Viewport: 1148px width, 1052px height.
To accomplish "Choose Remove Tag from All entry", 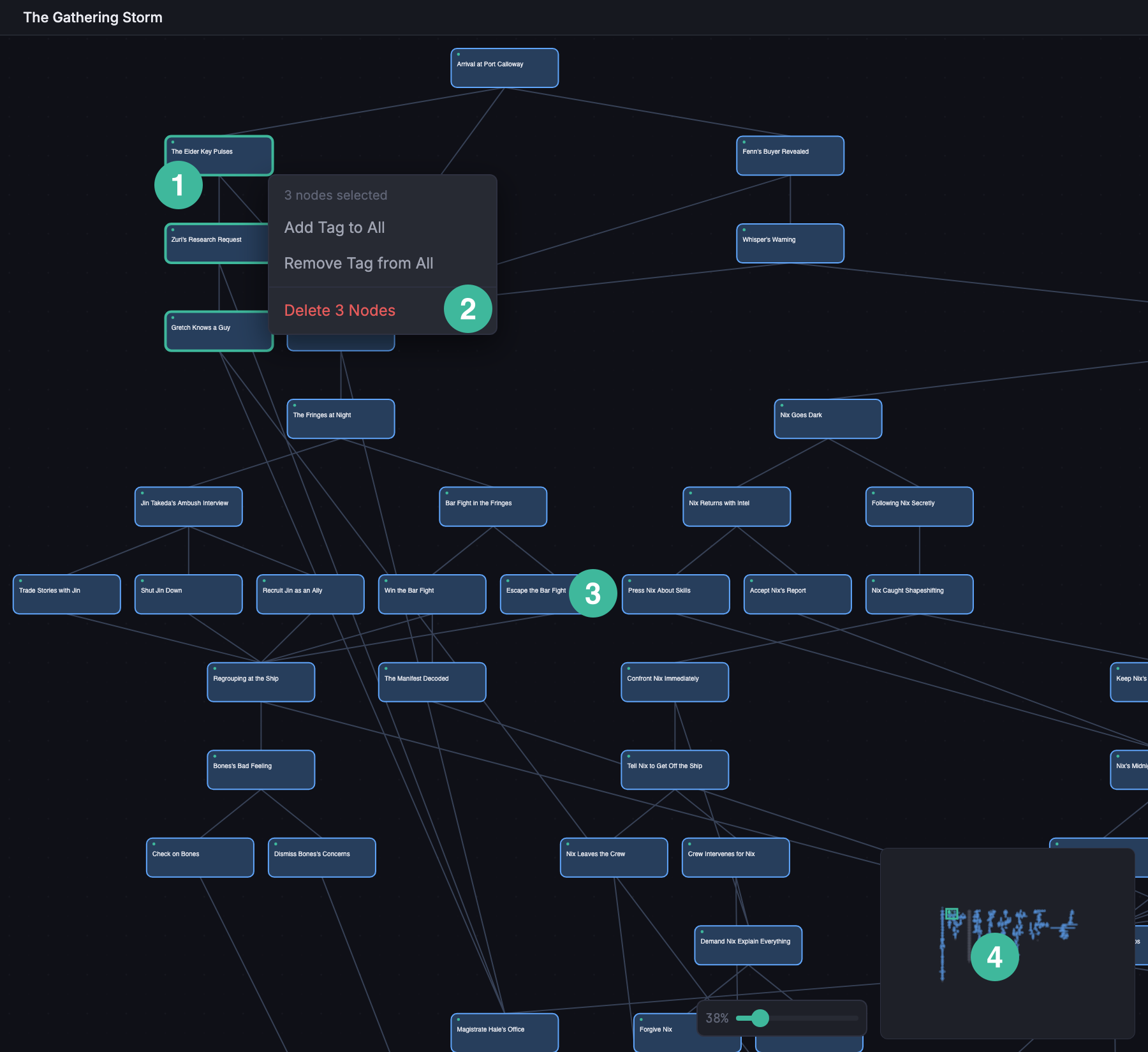I will (x=383, y=263).
